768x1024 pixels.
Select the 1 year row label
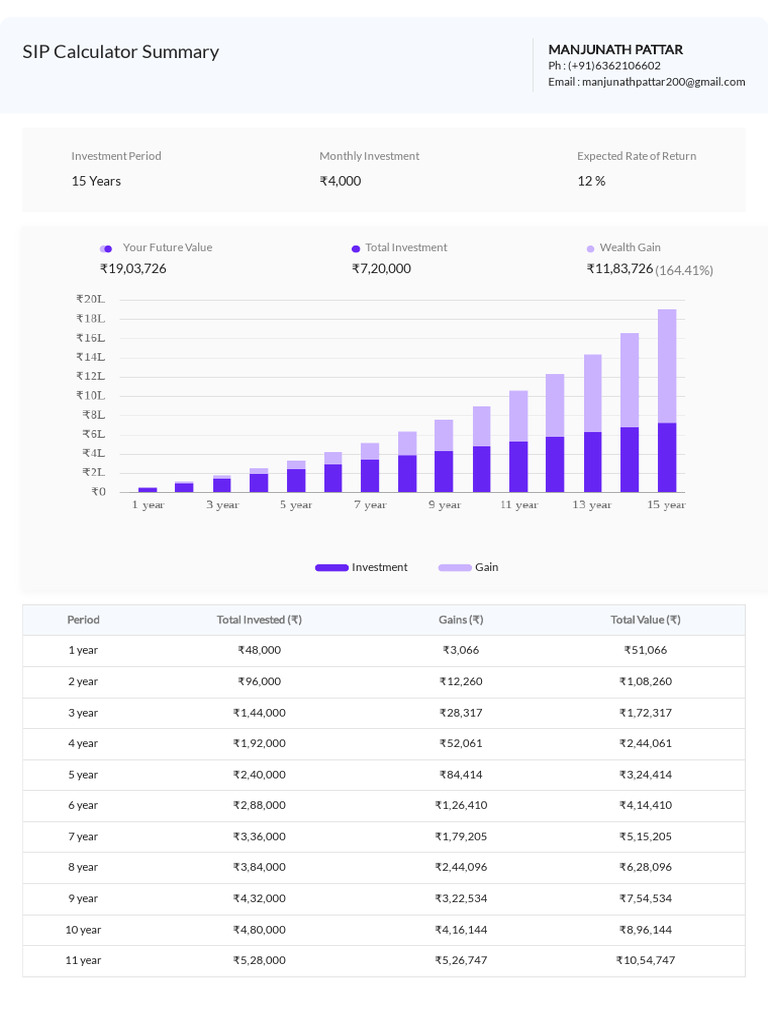point(83,650)
